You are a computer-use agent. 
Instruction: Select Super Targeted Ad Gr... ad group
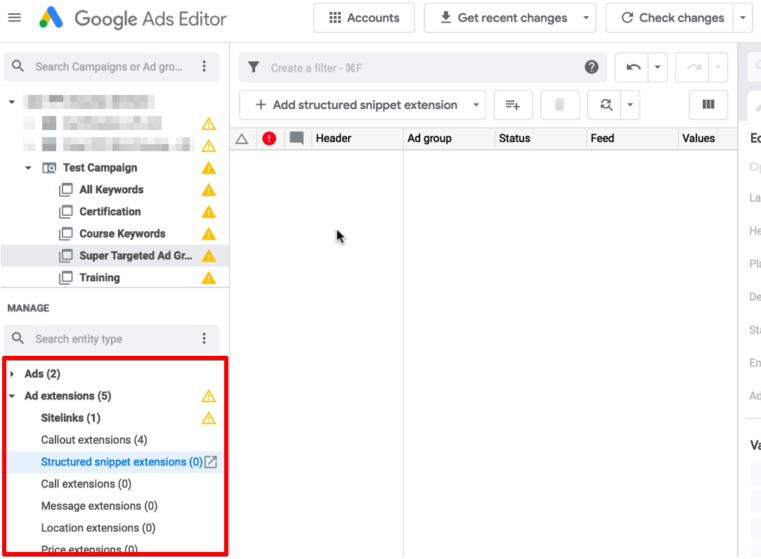coord(135,256)
